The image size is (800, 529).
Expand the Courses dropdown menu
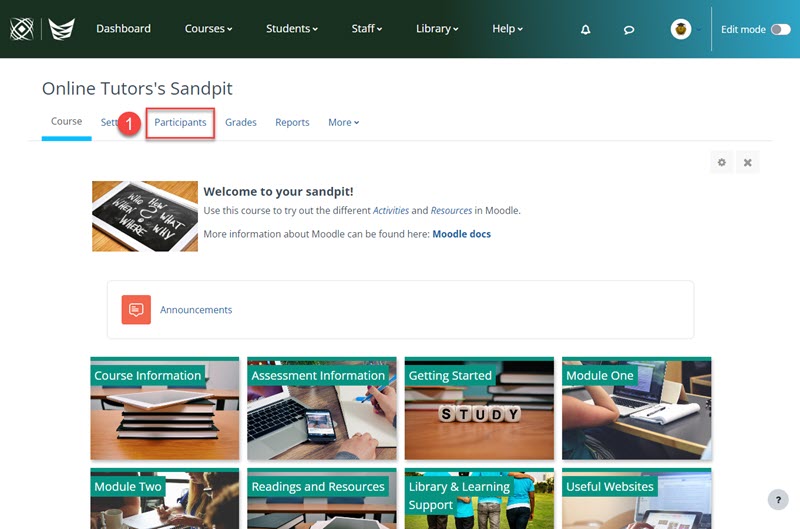tap(208, 29)
